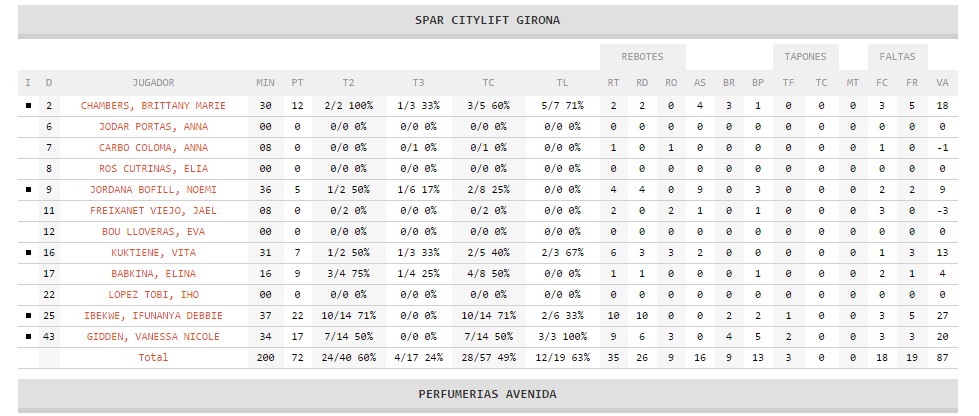The height and width of the screenshot is (416, 979).
Task: Click GIDDEN, VANESSA NICOLE player link
Action: pyautogui.click(x=153, y=337)
